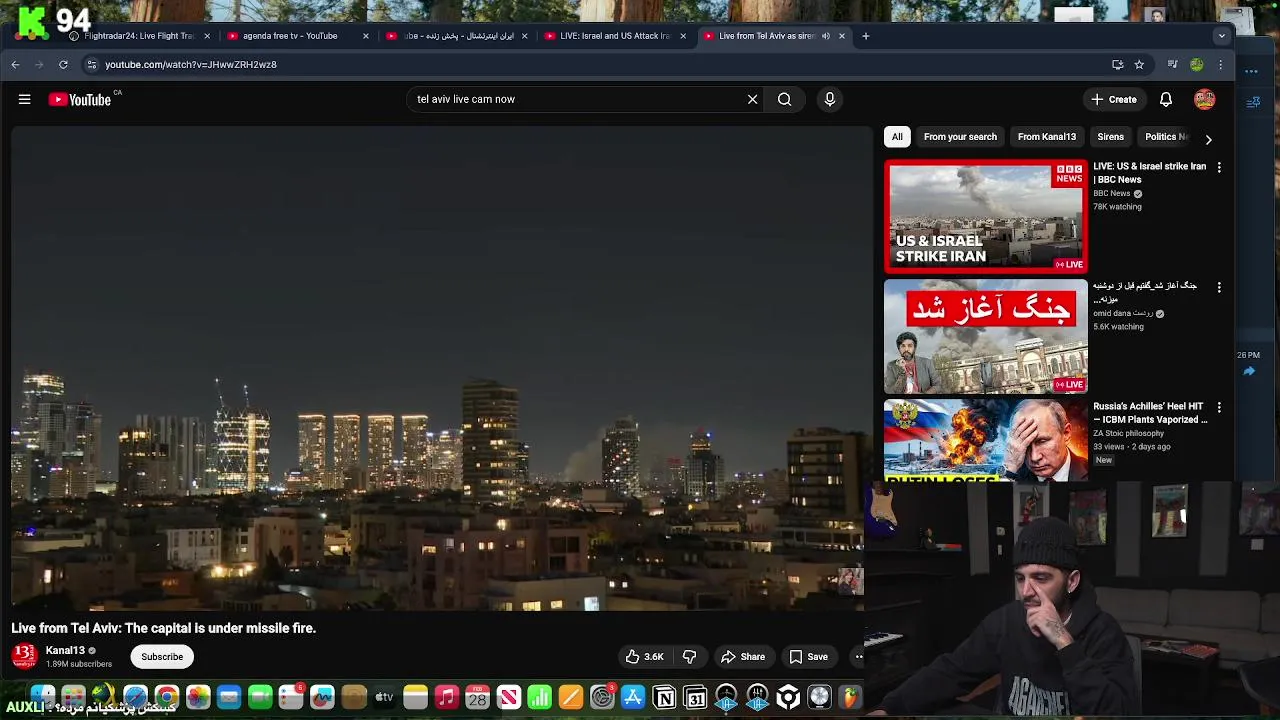Click the Create button
1280x720 pixels.
point(1114,99)
